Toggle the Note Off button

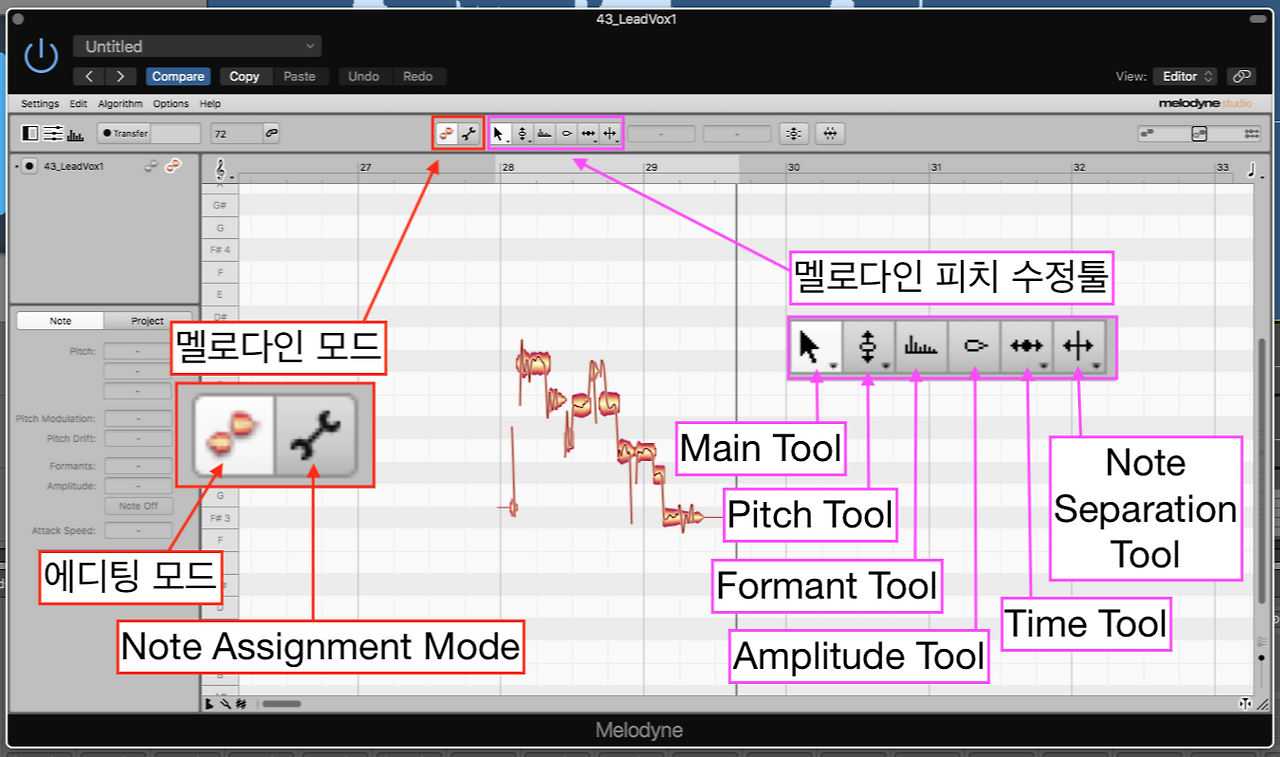click(x=138, y=506)
